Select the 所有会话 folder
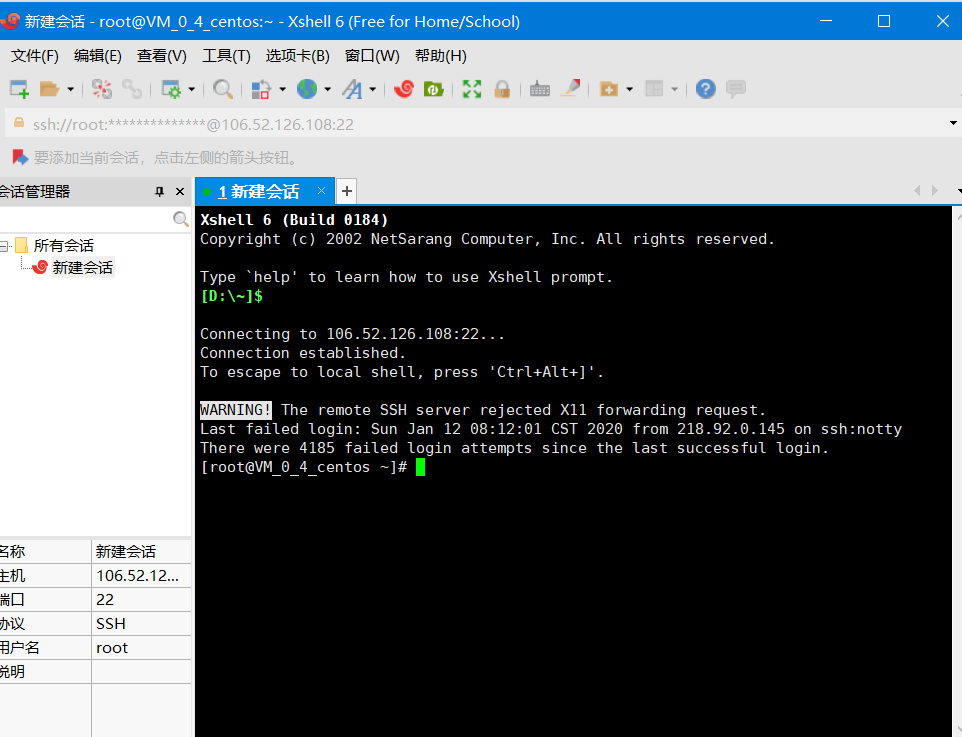Screen dimensions: 962x737 pos(63,245)
